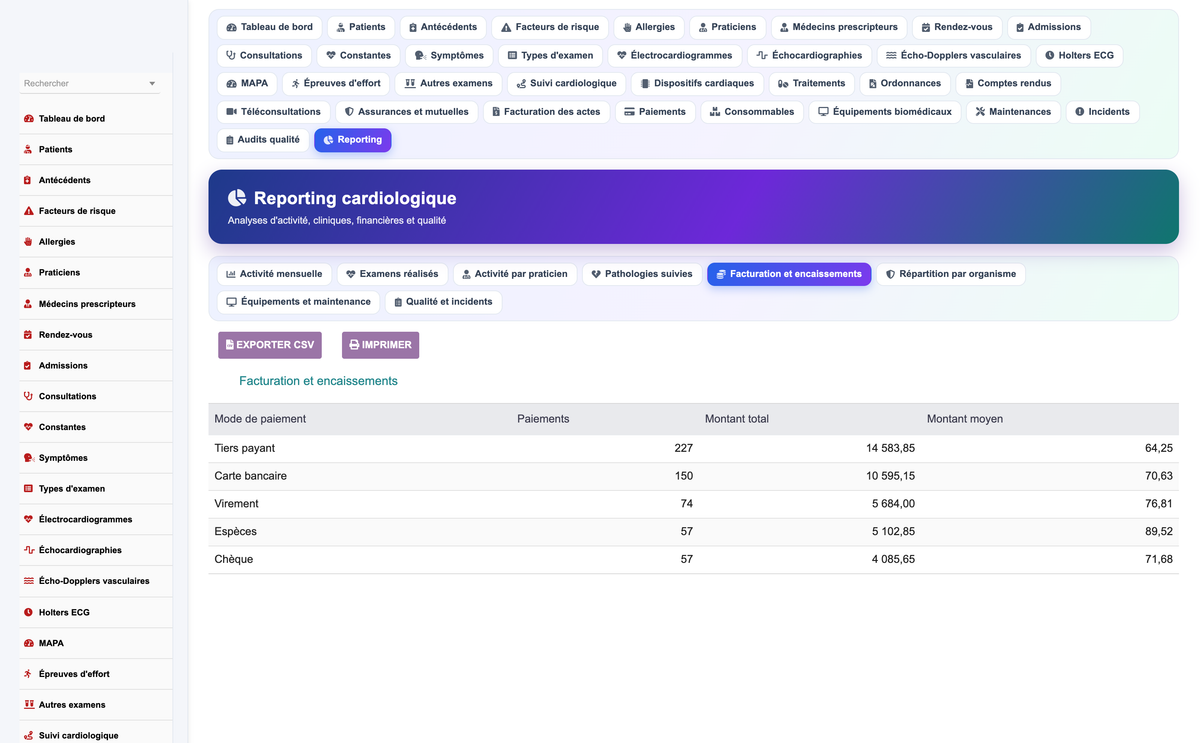Open Échocardiographies in the sidebar
The image size is (1200, 743).
tap(96, 551)
